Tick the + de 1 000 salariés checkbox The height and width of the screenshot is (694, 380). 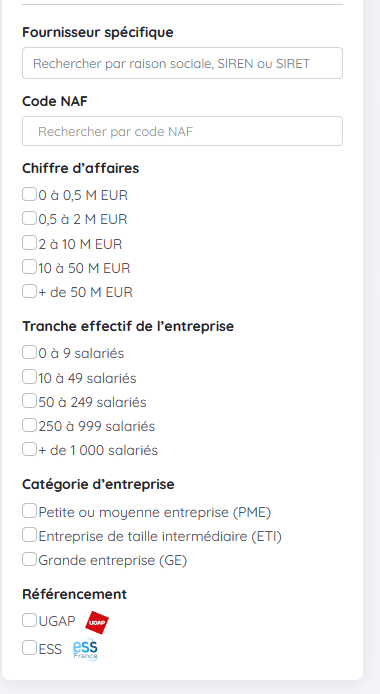pos(29,449)
